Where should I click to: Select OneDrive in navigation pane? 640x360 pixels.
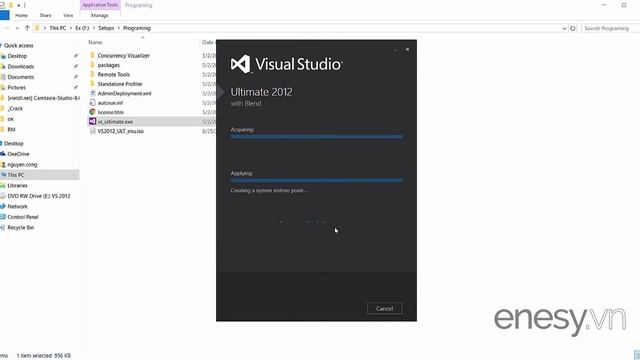click(x=18, y=154)
